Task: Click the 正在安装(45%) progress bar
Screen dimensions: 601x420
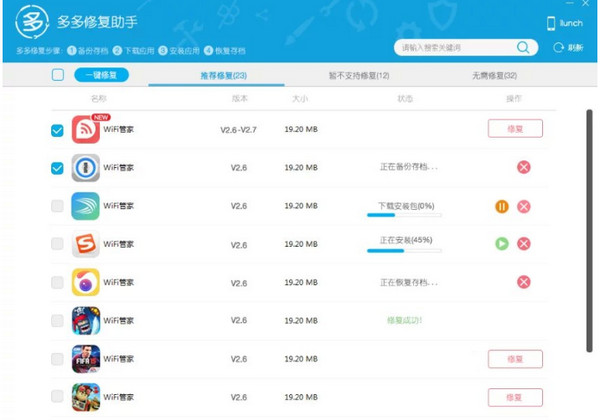Action: [x=404, y=251]
